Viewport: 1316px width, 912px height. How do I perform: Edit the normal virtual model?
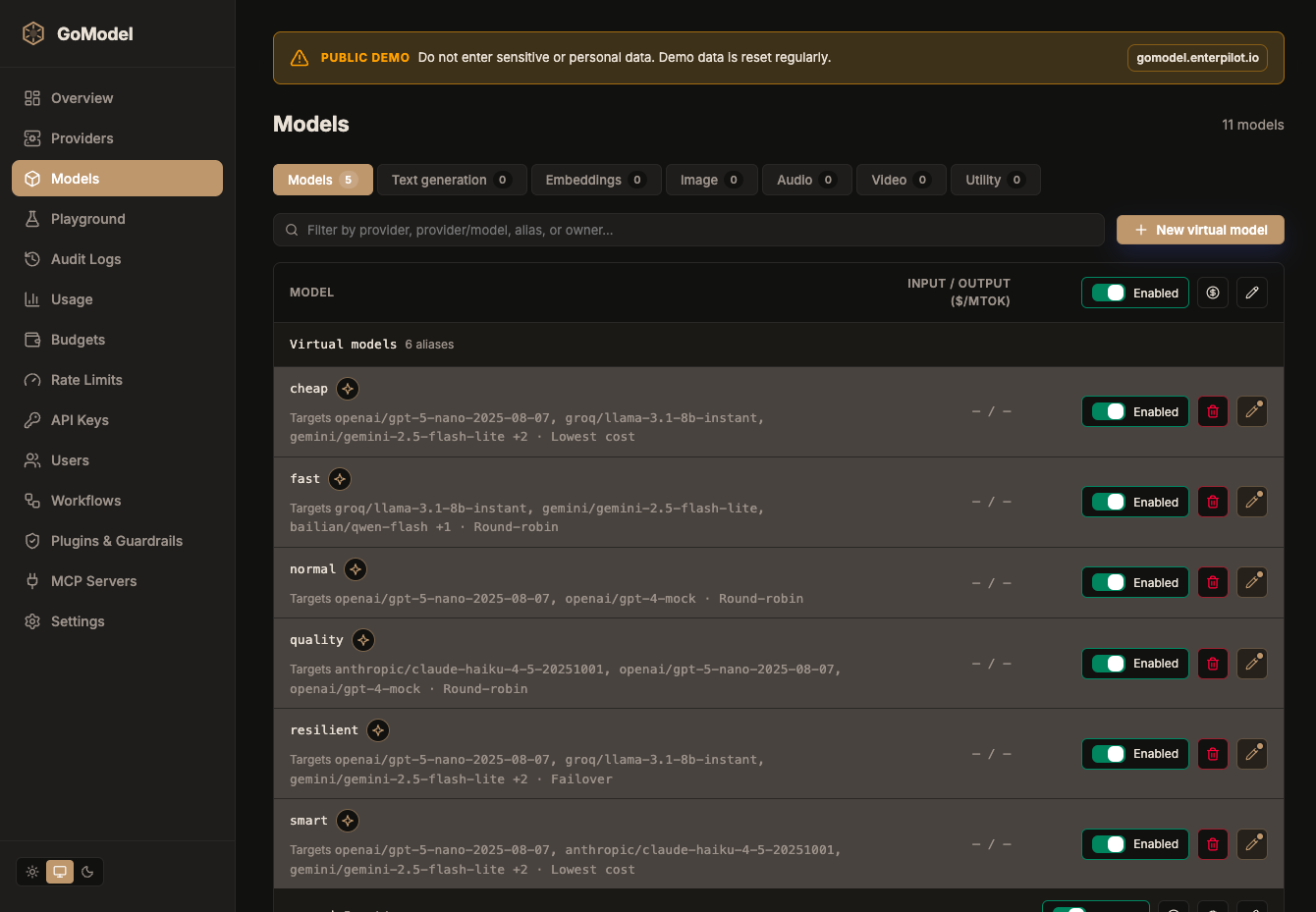(1252, 583)
